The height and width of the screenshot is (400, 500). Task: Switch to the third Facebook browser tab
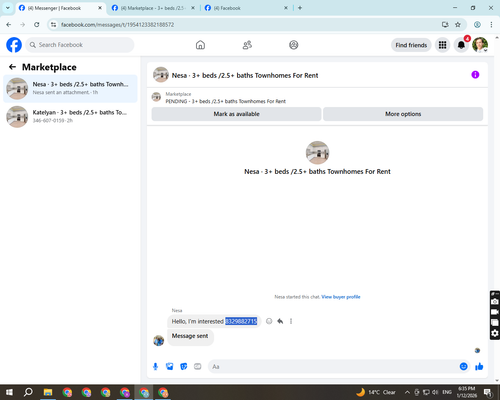point(246,8)
